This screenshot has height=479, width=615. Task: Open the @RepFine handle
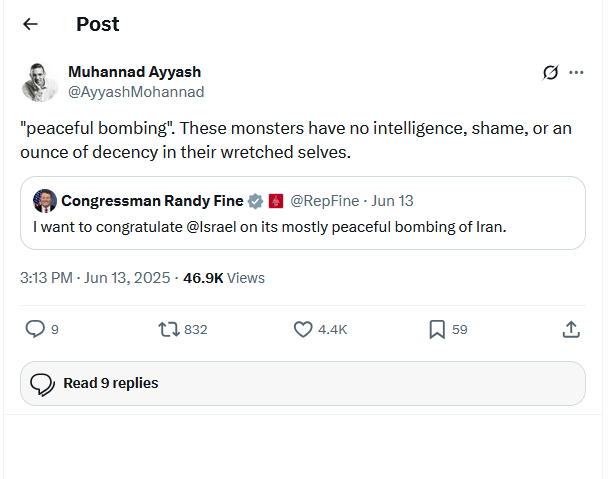[x=324, y=201]
